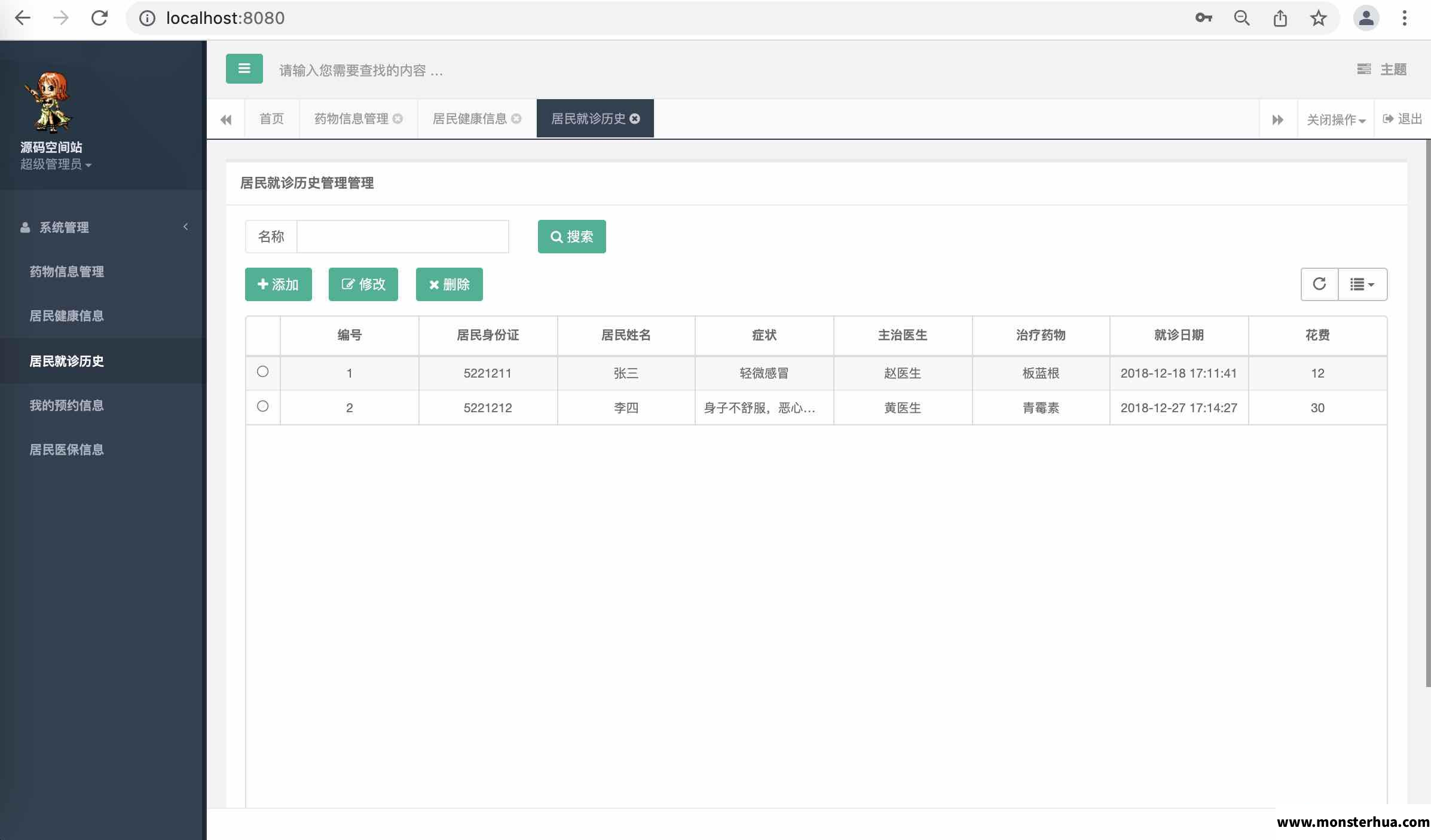Viewport: 1431px width, 840px height.
Task: Click the 主治医生 column header
Action: (903, 335)
